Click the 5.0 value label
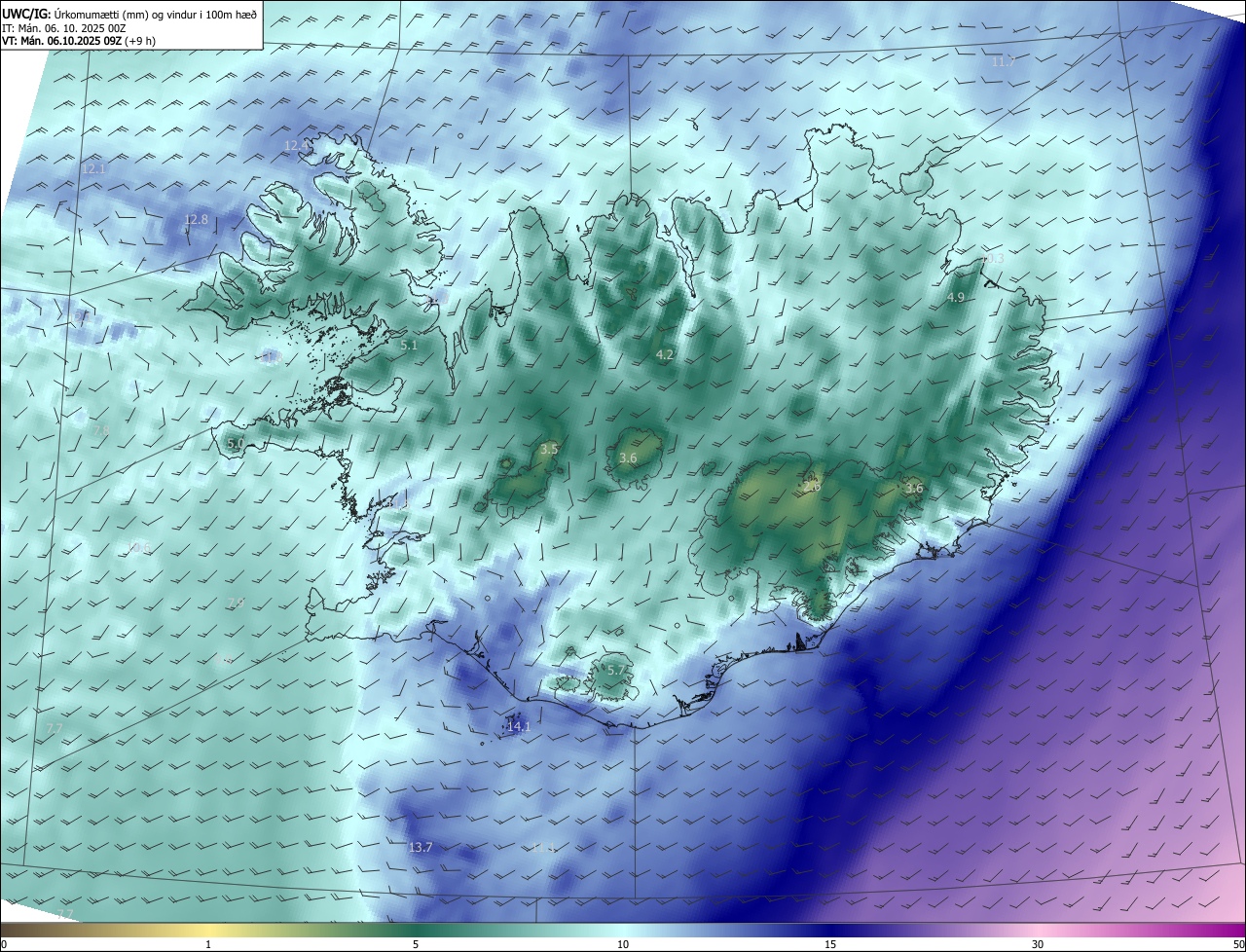 [x=236, y=444]
